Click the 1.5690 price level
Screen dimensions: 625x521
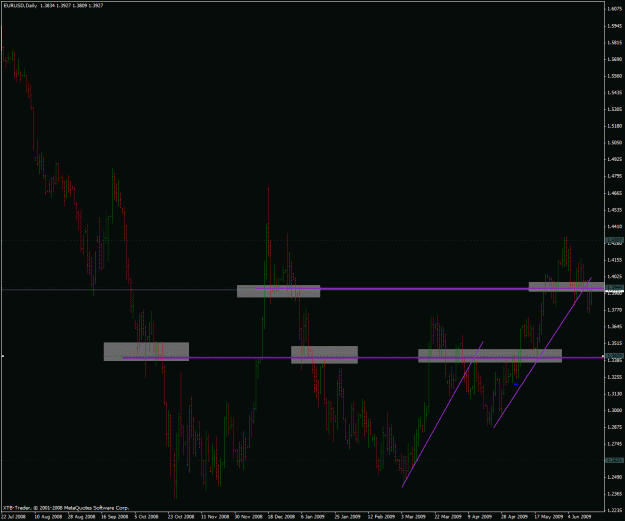[614, 59]
